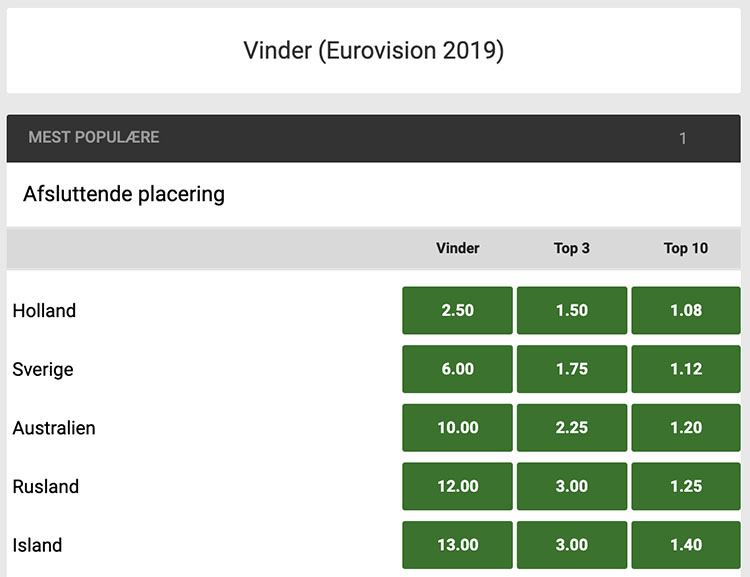Screen dimensions: 750x577
Task: Select Sverige Top 3 odds 1.75
Action: pyautogui.click(x=572, y=369)
